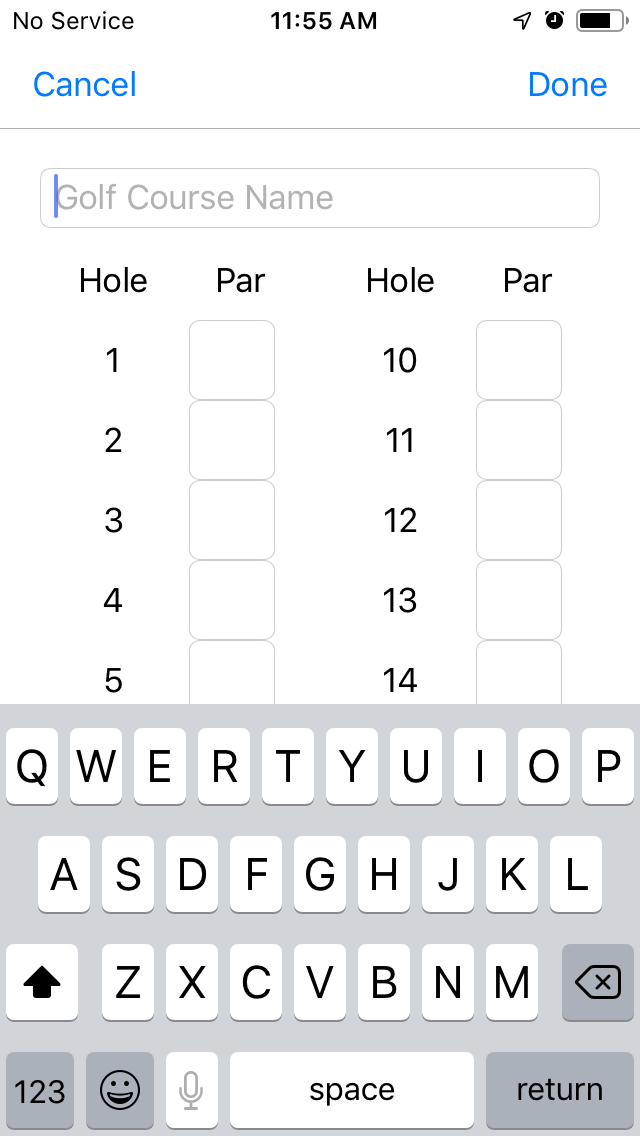Select the Par field for hole 2
The image size is (640, 1136).
pos(231,440)
